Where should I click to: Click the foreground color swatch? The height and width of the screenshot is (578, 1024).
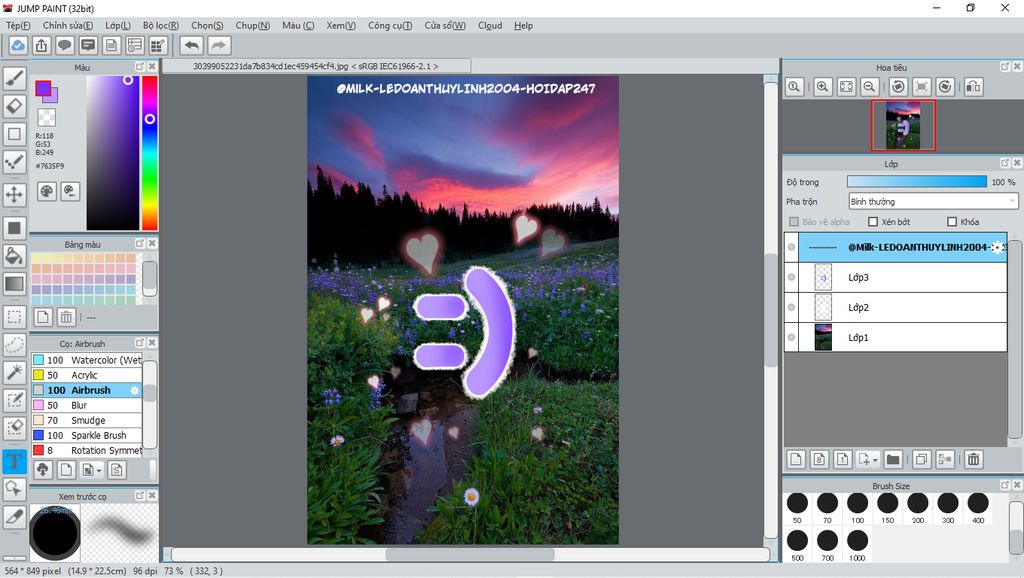pyautogui.click(x=43, y=88)
